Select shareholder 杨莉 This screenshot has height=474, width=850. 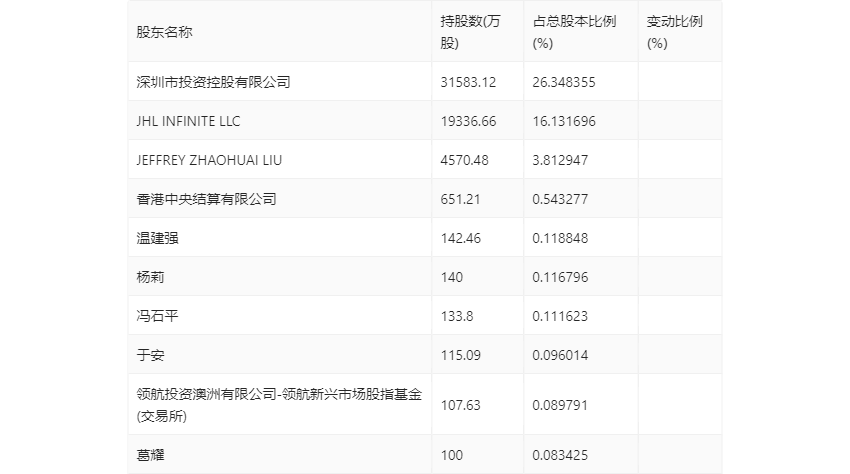point(150,277)
